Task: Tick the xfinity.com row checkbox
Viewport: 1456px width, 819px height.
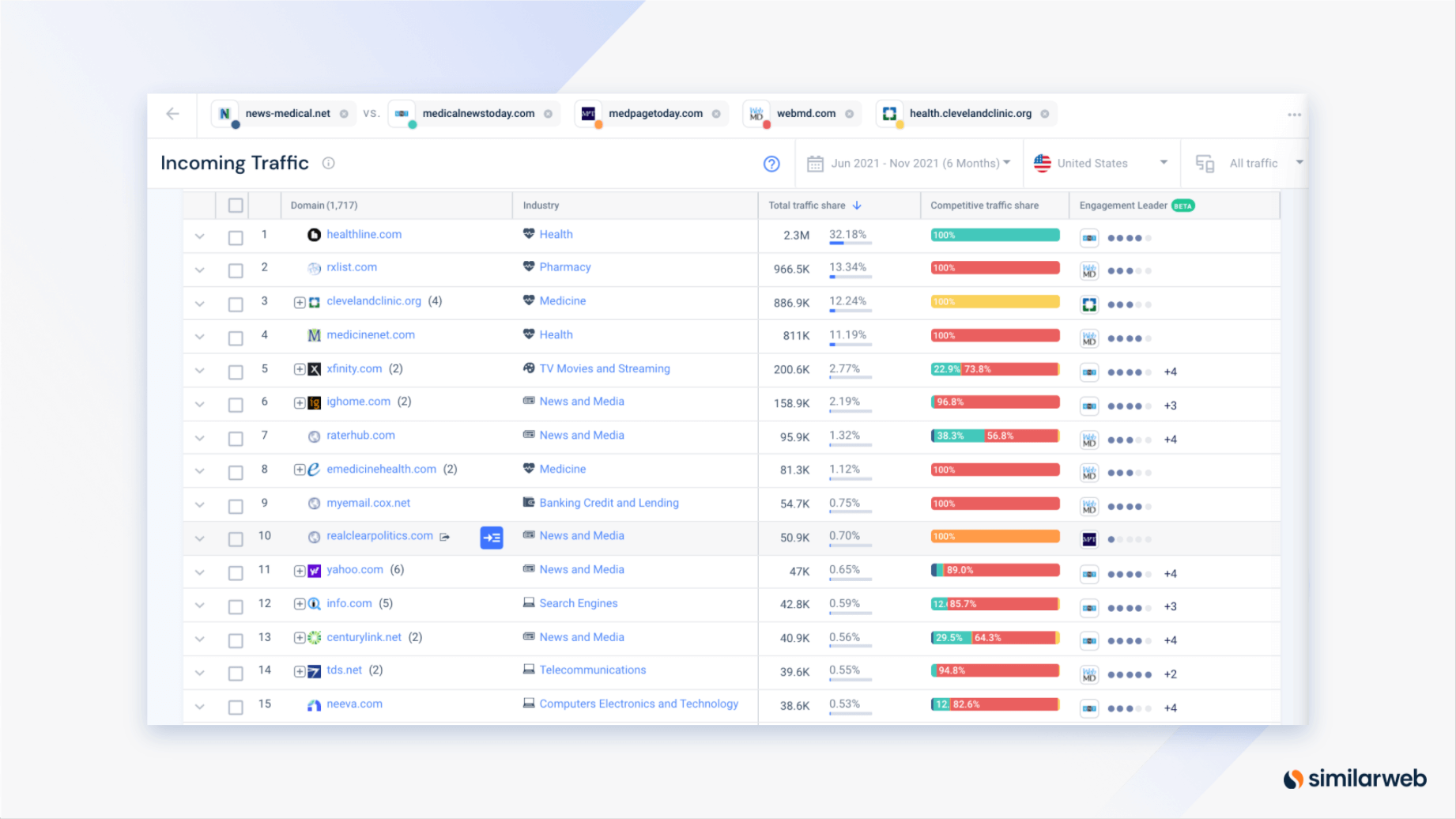Action: (x=236, y=372)
